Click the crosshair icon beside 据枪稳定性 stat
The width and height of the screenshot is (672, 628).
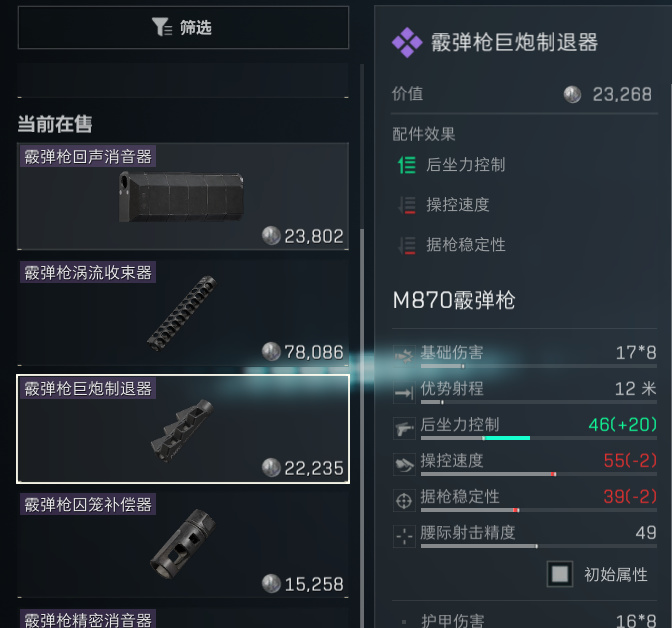(404, 500)
